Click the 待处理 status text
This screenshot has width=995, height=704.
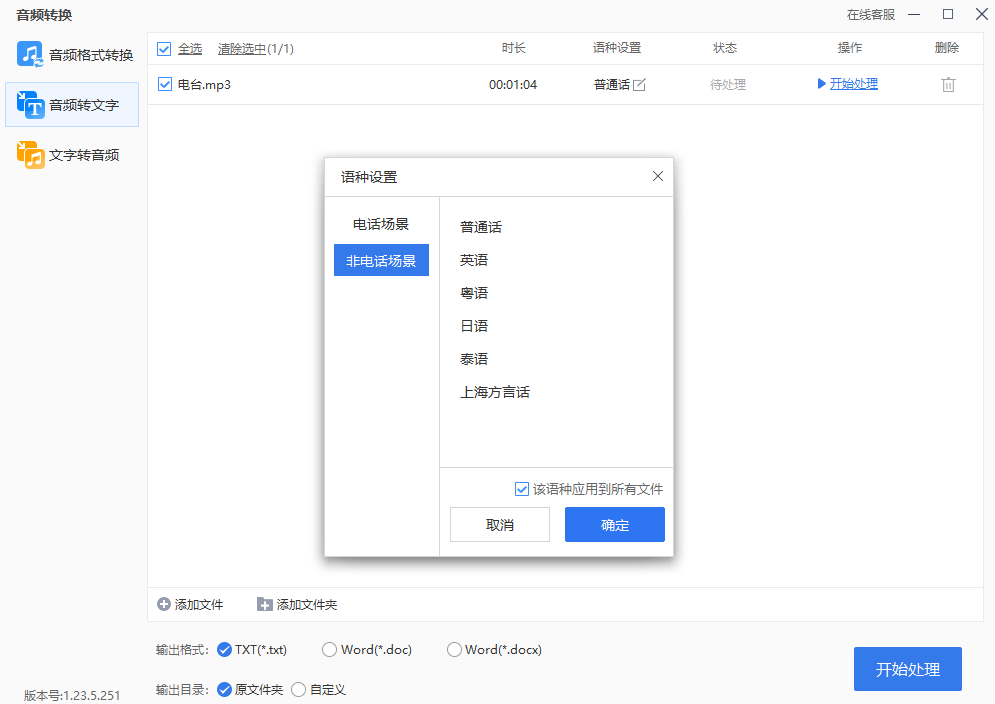[728, 84]
